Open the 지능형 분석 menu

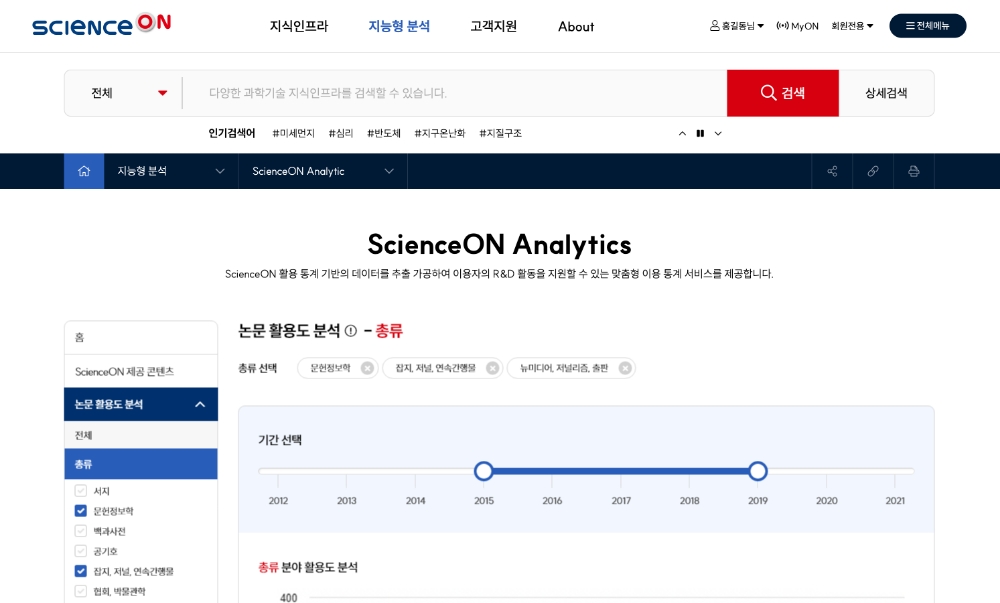399,26
